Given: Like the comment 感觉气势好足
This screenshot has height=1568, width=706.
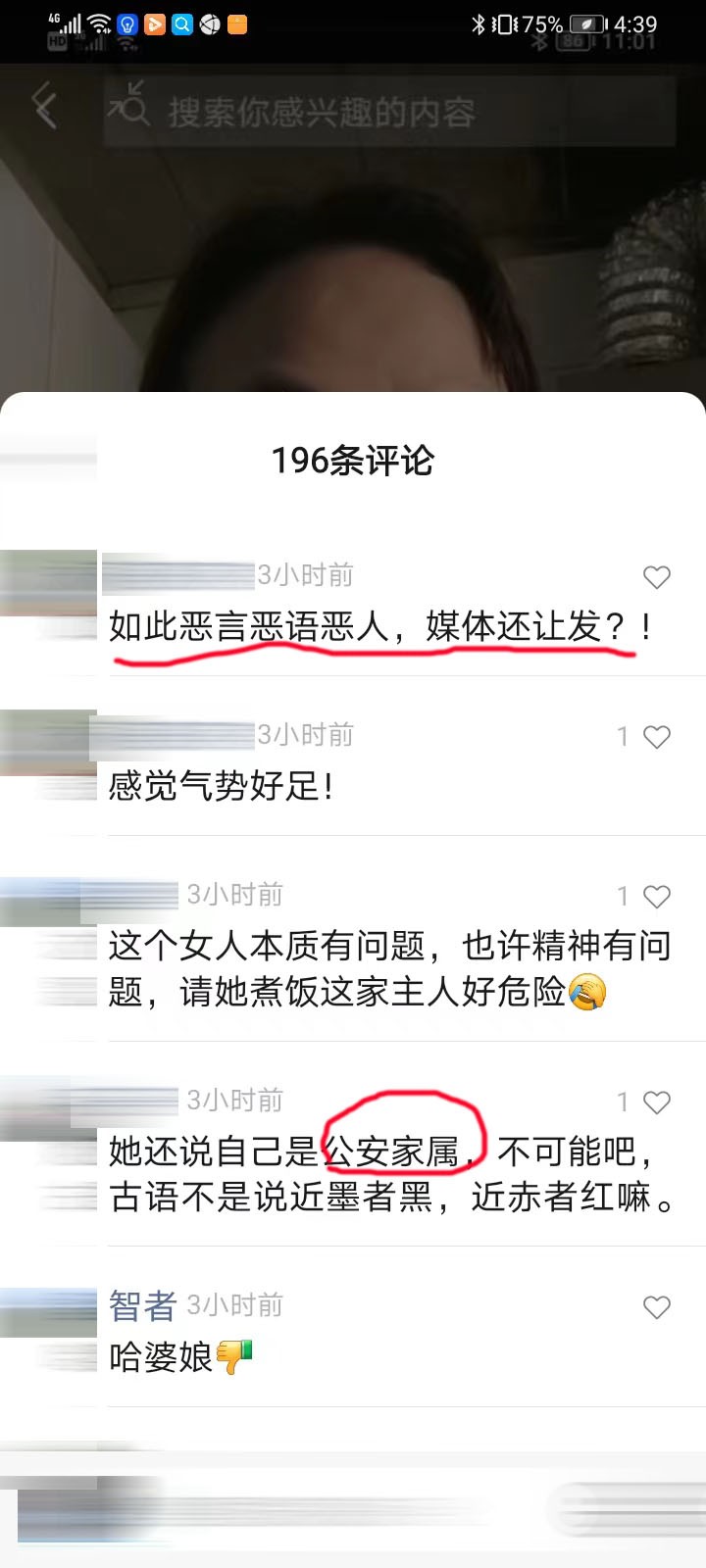Looking at the screenshot, I should coord(656,737).
